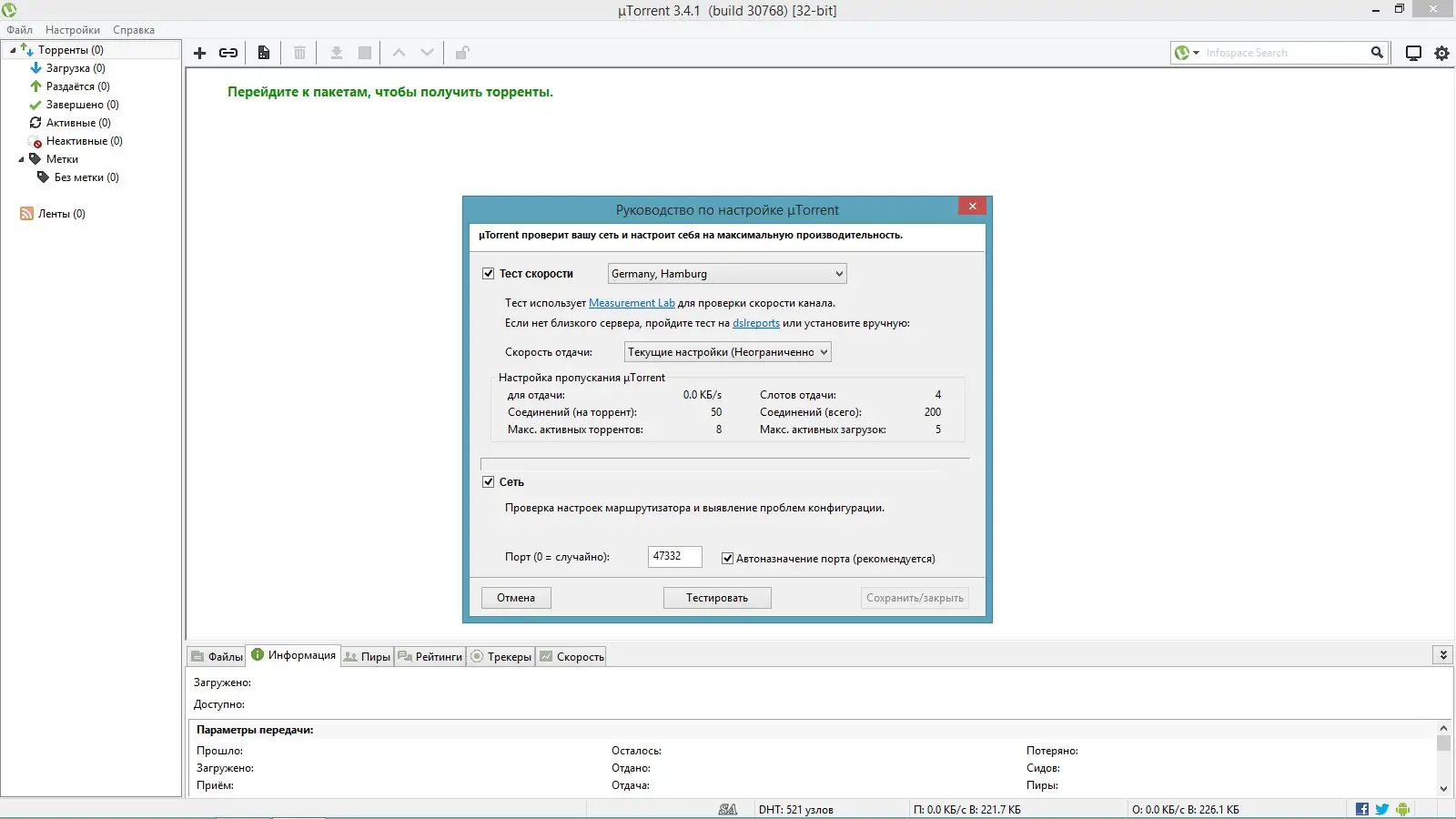Click Add Torrent from URL link icon

coord(228,53)
